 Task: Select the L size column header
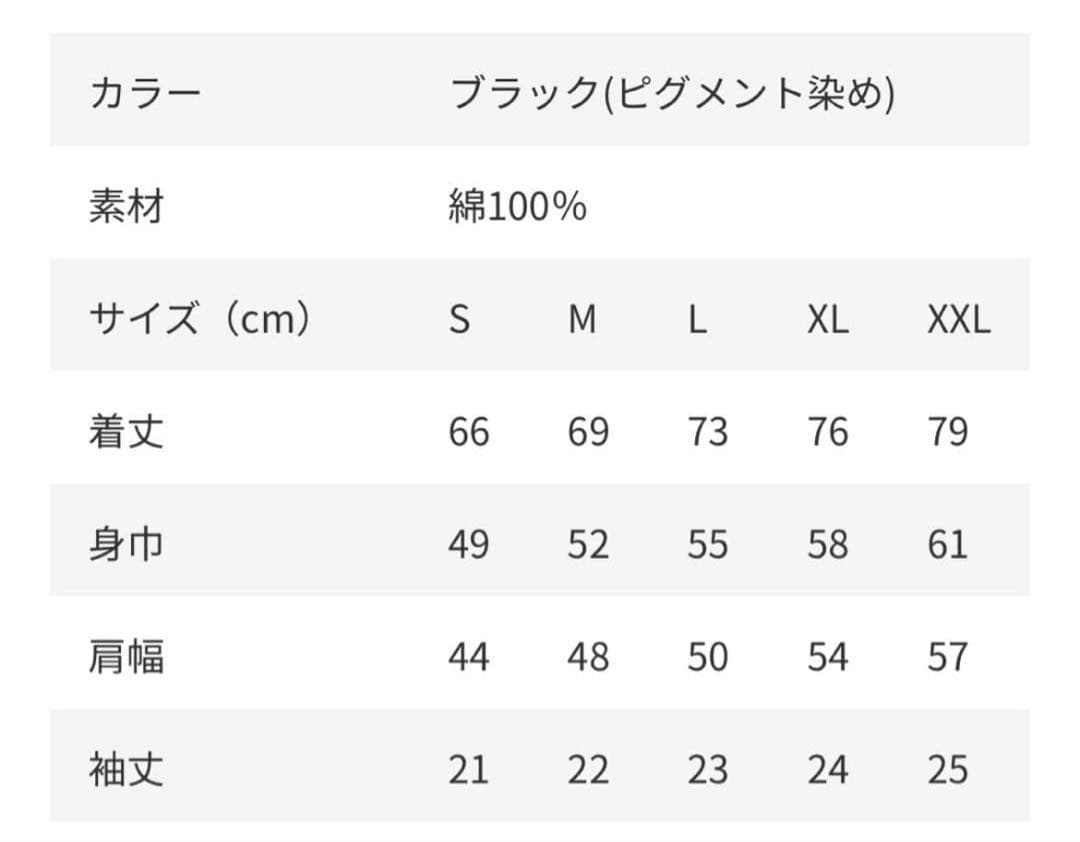pos(697,319)
